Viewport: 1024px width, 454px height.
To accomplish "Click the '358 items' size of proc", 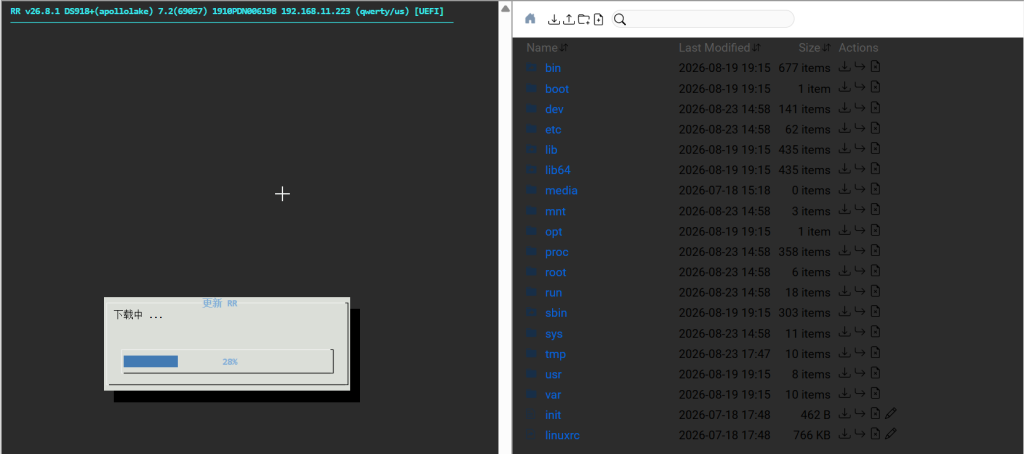I will 804,252.
